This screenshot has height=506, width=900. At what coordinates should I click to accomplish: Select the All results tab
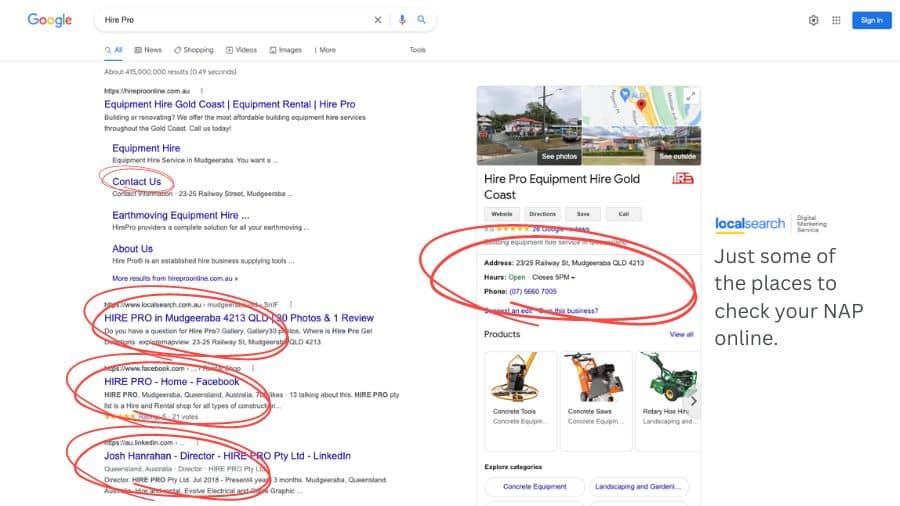[114, 50]
